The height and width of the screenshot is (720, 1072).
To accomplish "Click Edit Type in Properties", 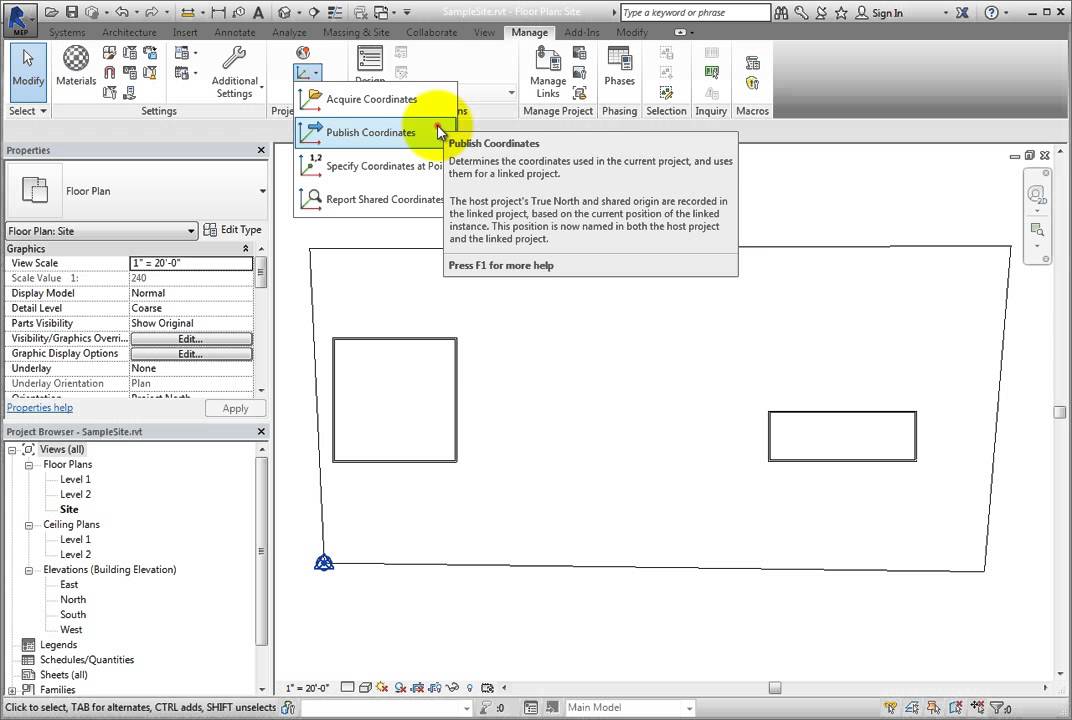I will (x=232, y=230).
